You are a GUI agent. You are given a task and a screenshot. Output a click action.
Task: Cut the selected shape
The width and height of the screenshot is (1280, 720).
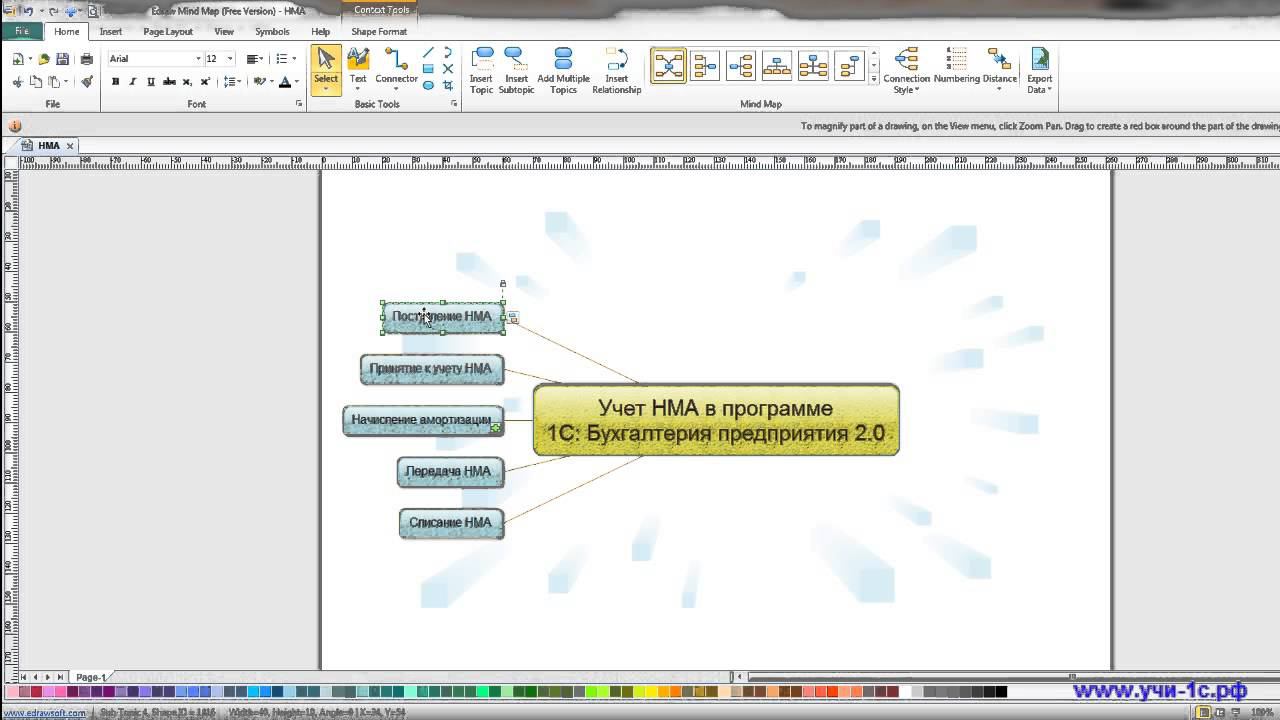[x=18, y=82]
